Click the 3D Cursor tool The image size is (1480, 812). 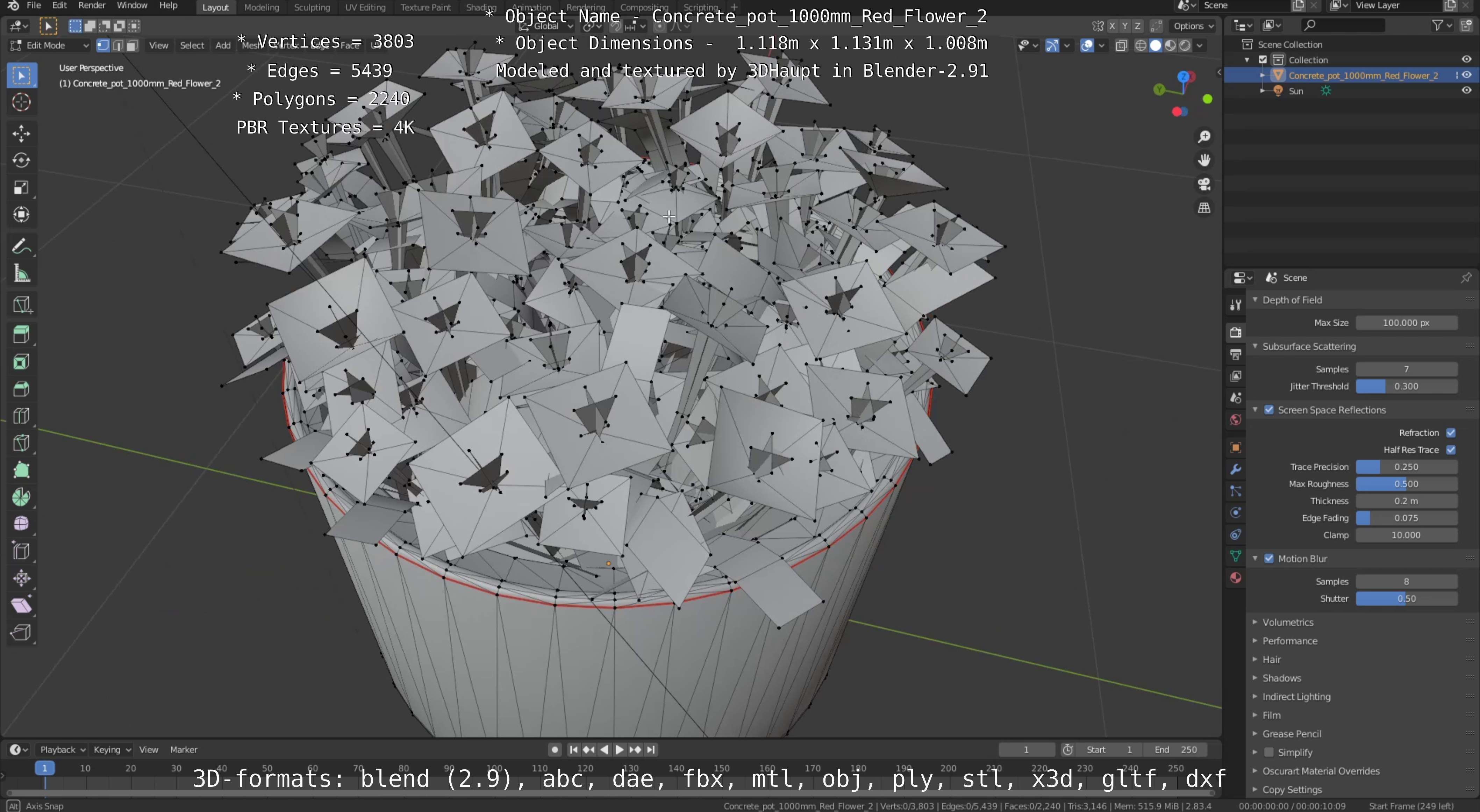tap(21, 102)
